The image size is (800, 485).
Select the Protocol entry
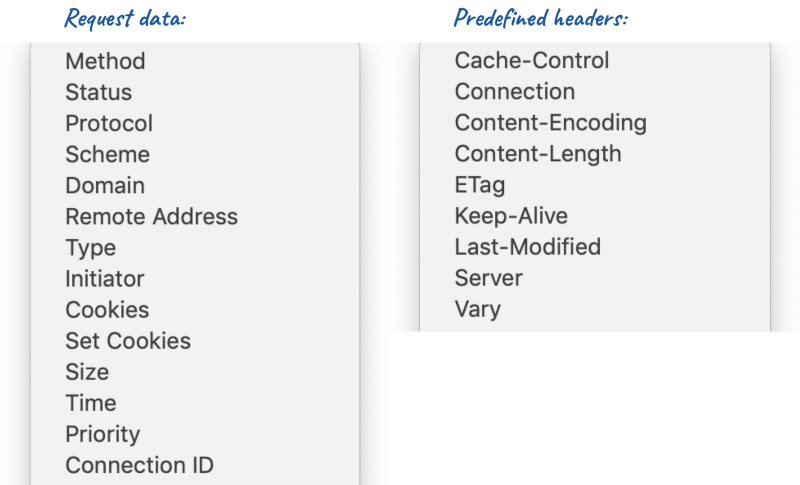point(195,123)
